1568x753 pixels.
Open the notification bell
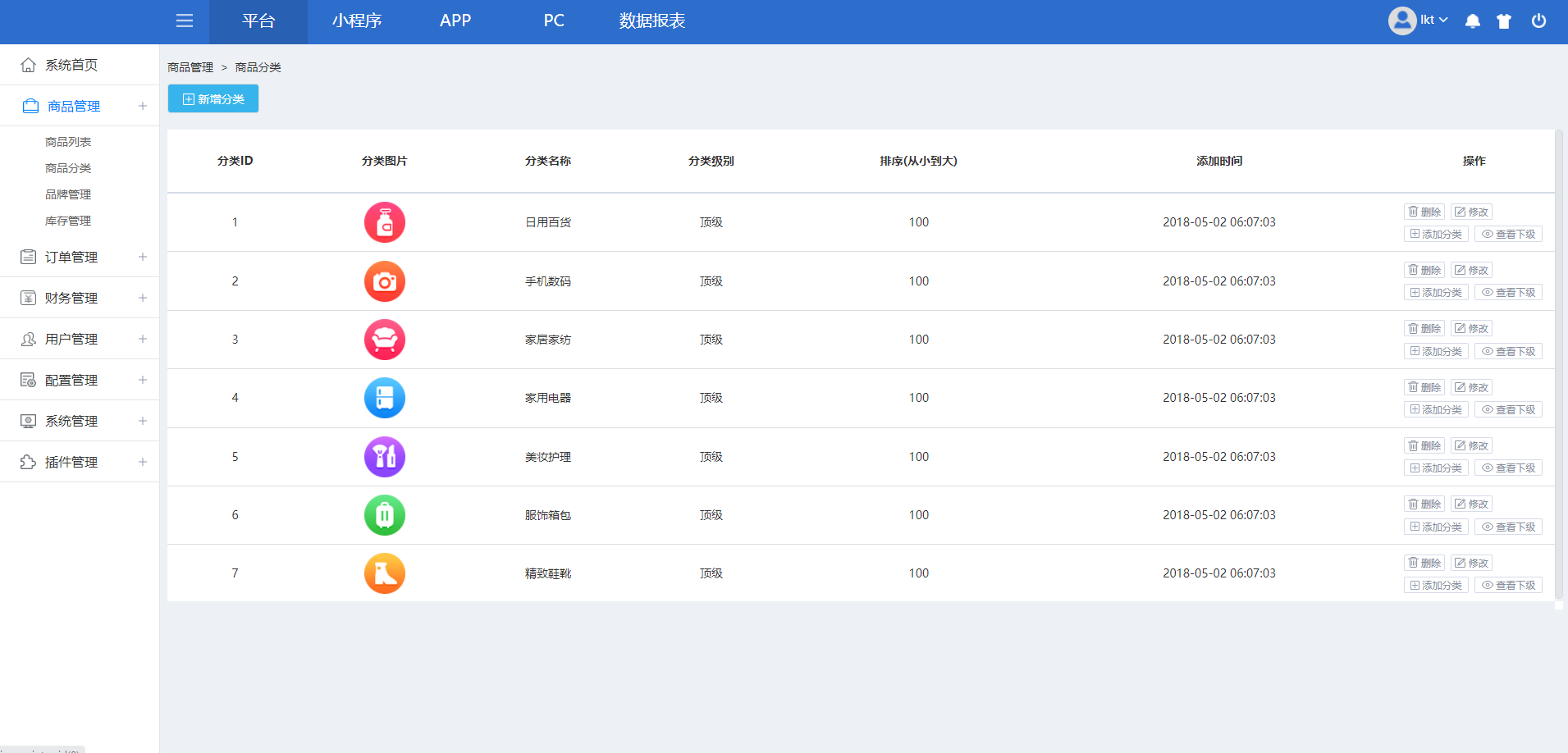coord(1473,21)
